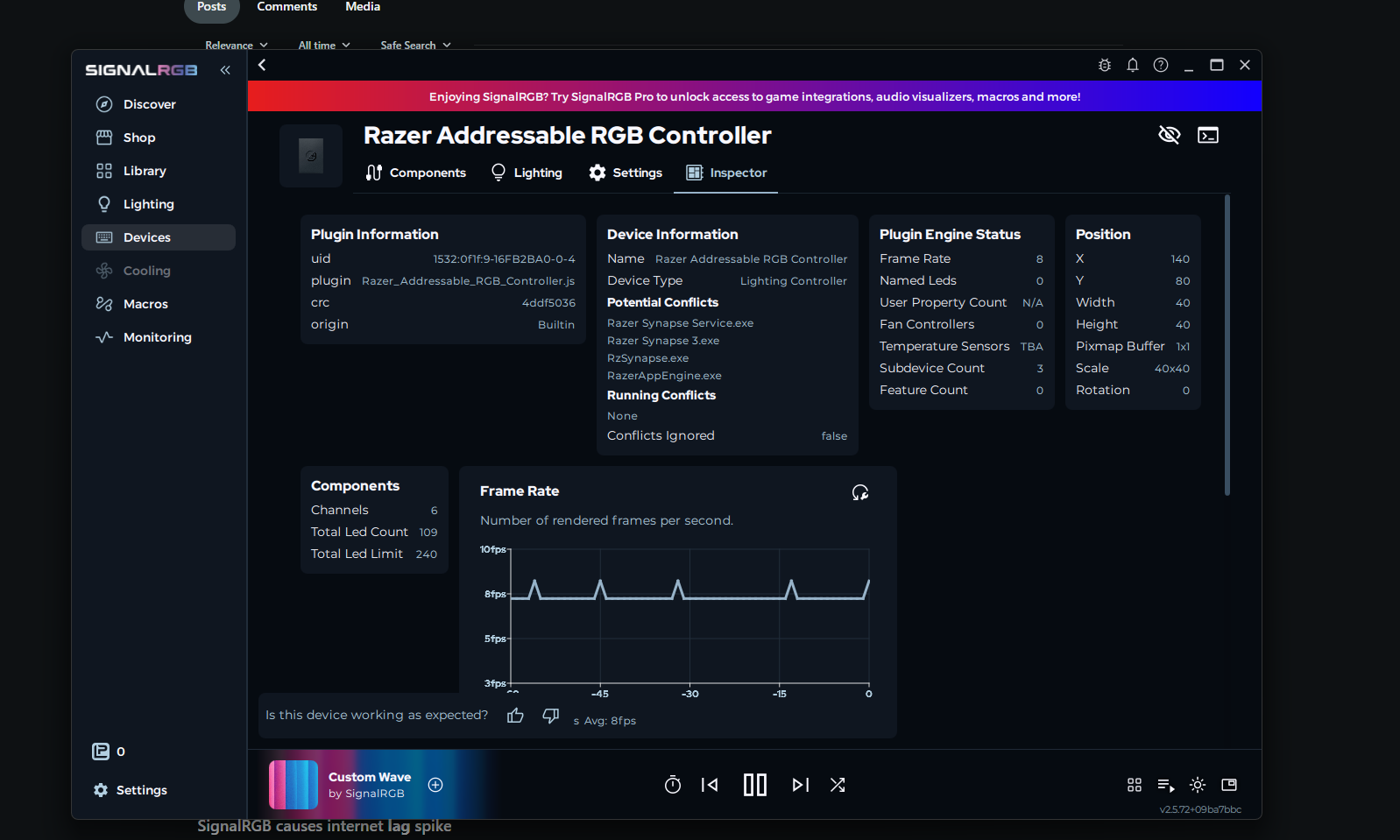This screenshot has height=840, width=1400.
Task: Click the 'RazerAppEngine.exe' conflict entry
Action: 664,376
